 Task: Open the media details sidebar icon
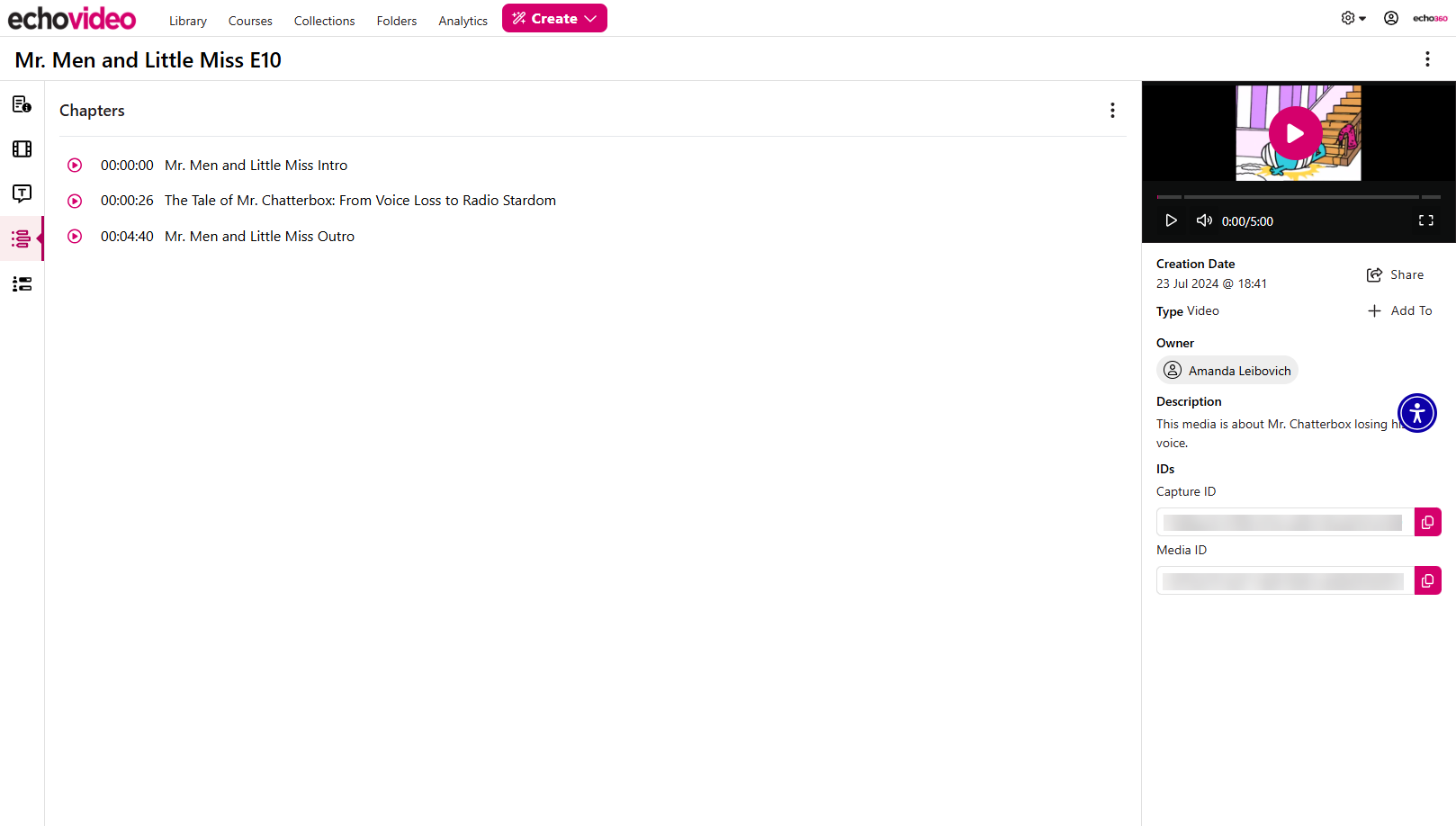point(22,104)
